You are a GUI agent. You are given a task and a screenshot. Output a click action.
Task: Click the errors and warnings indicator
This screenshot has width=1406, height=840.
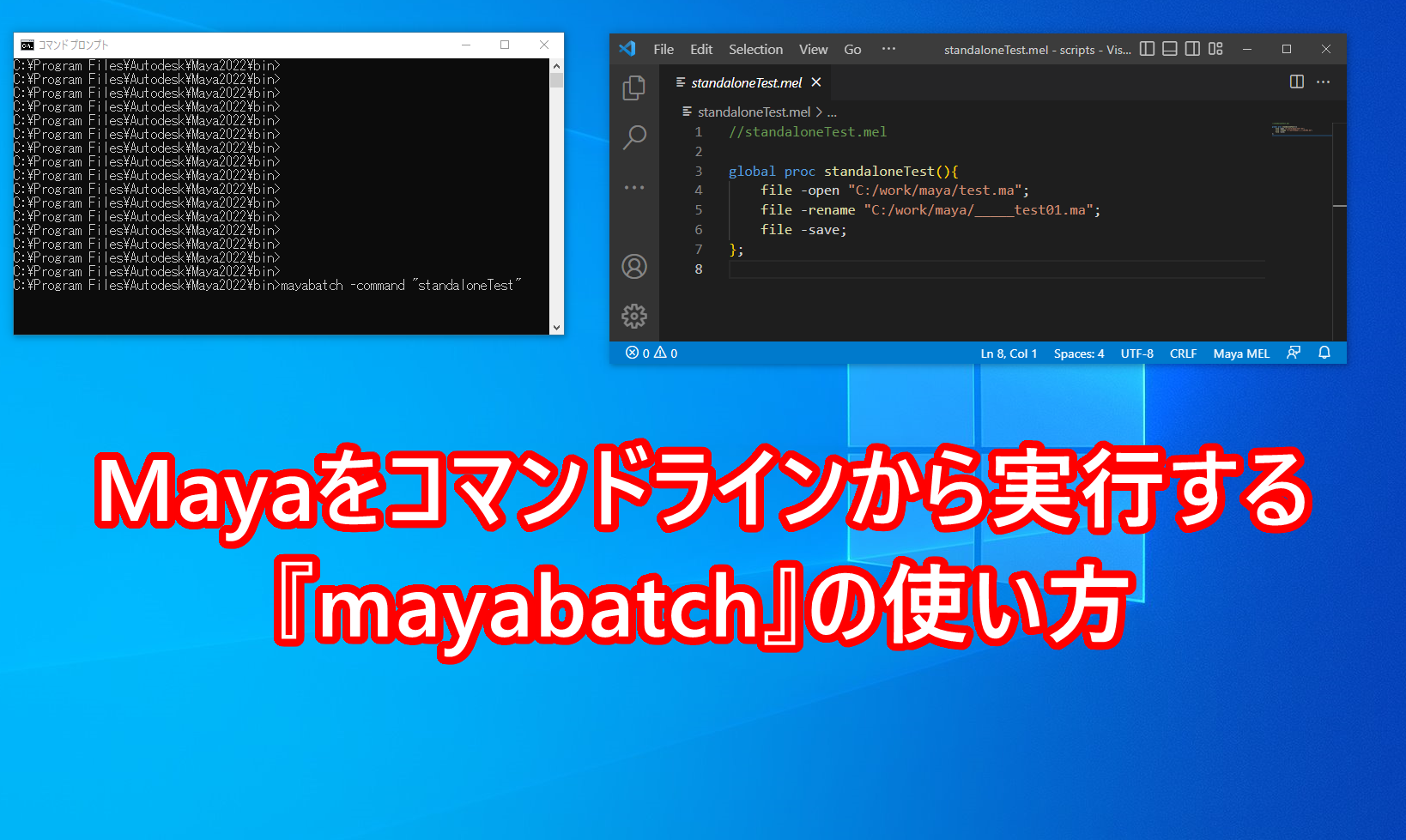tap(651, 353)
